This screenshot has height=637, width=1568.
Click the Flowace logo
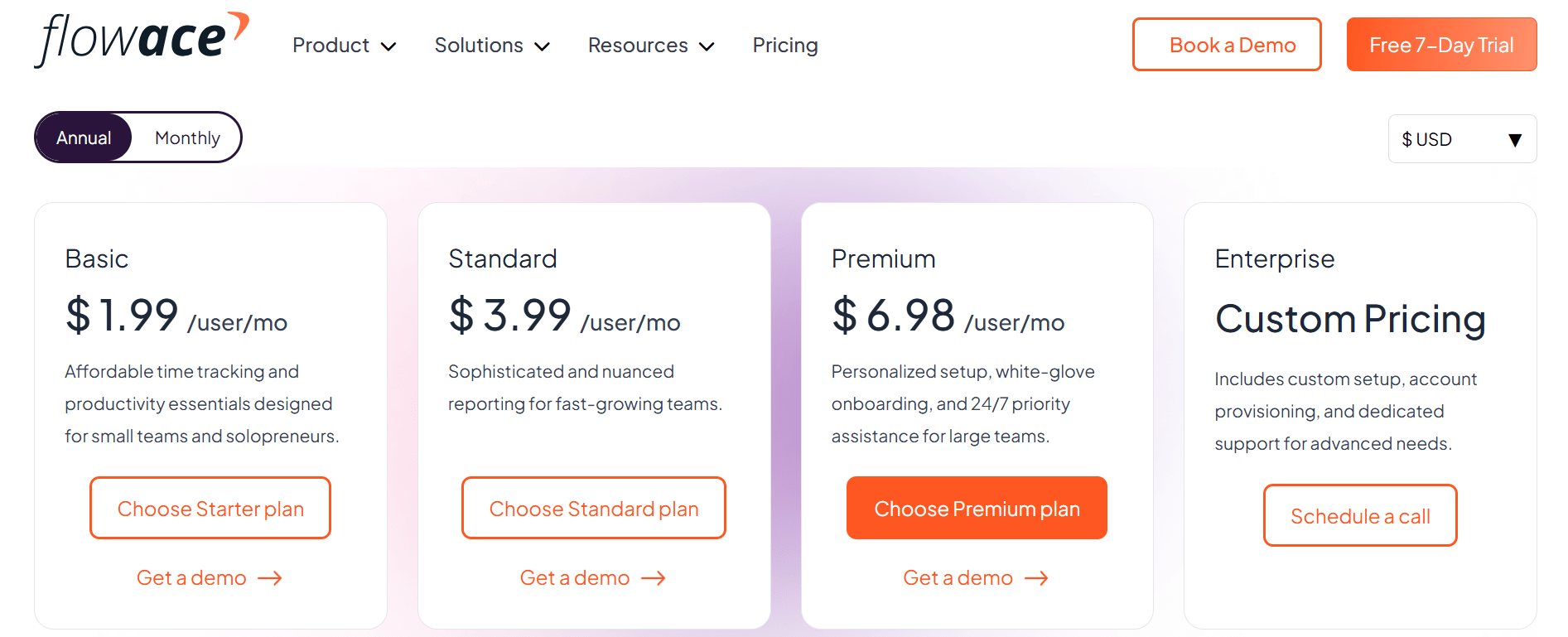point(141,39)
